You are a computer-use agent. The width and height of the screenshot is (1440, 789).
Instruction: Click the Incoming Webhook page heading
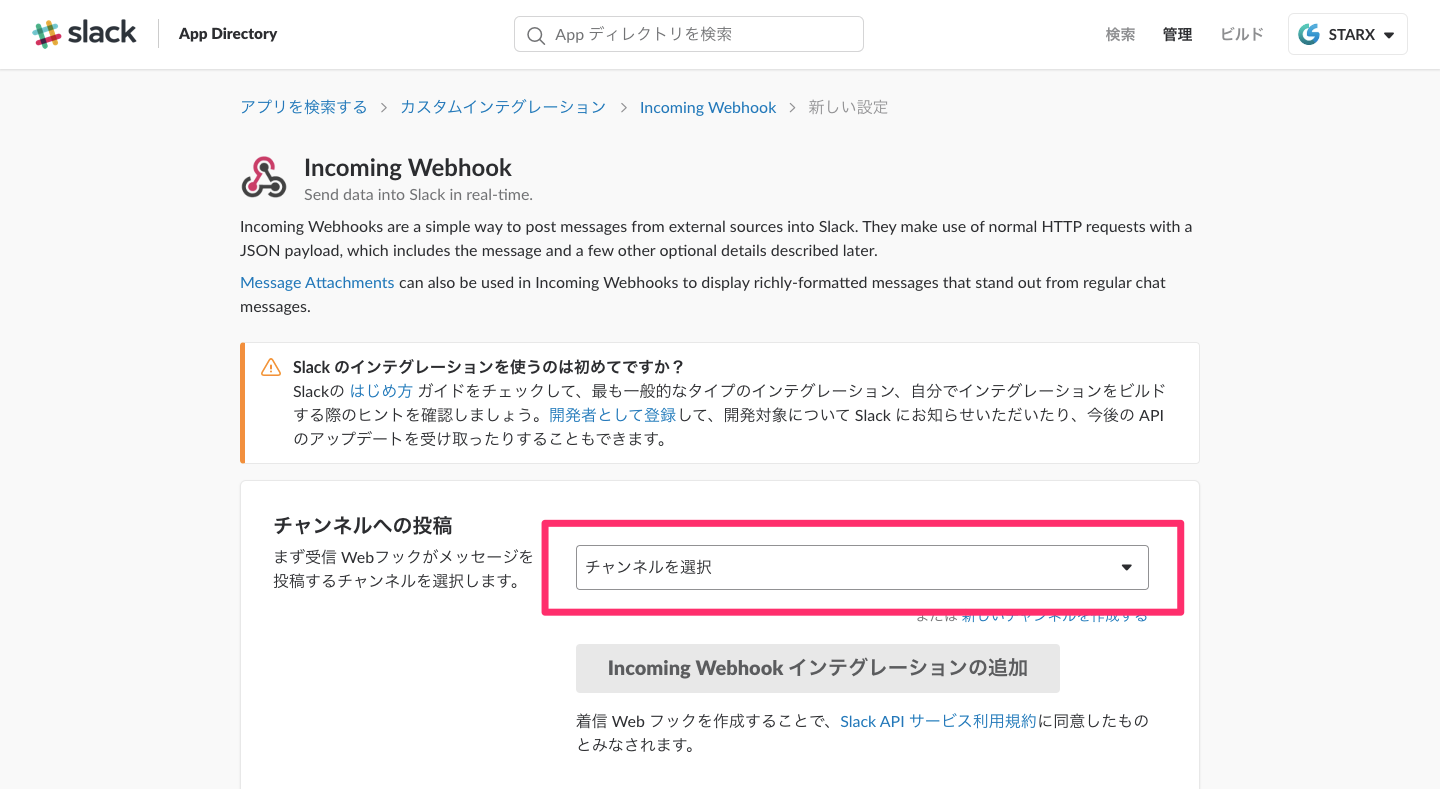click(x=408, y=167)
